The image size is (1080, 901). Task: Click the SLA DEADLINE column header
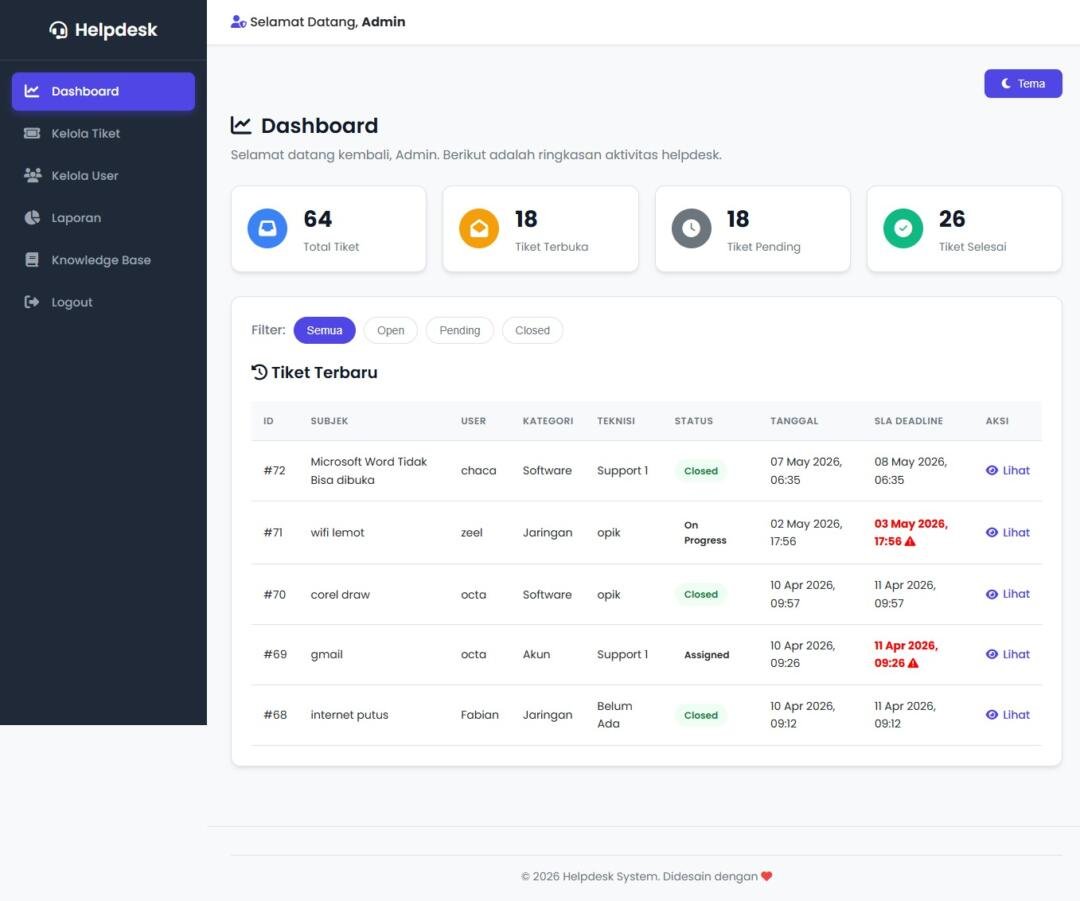click(x=908, y=421)
